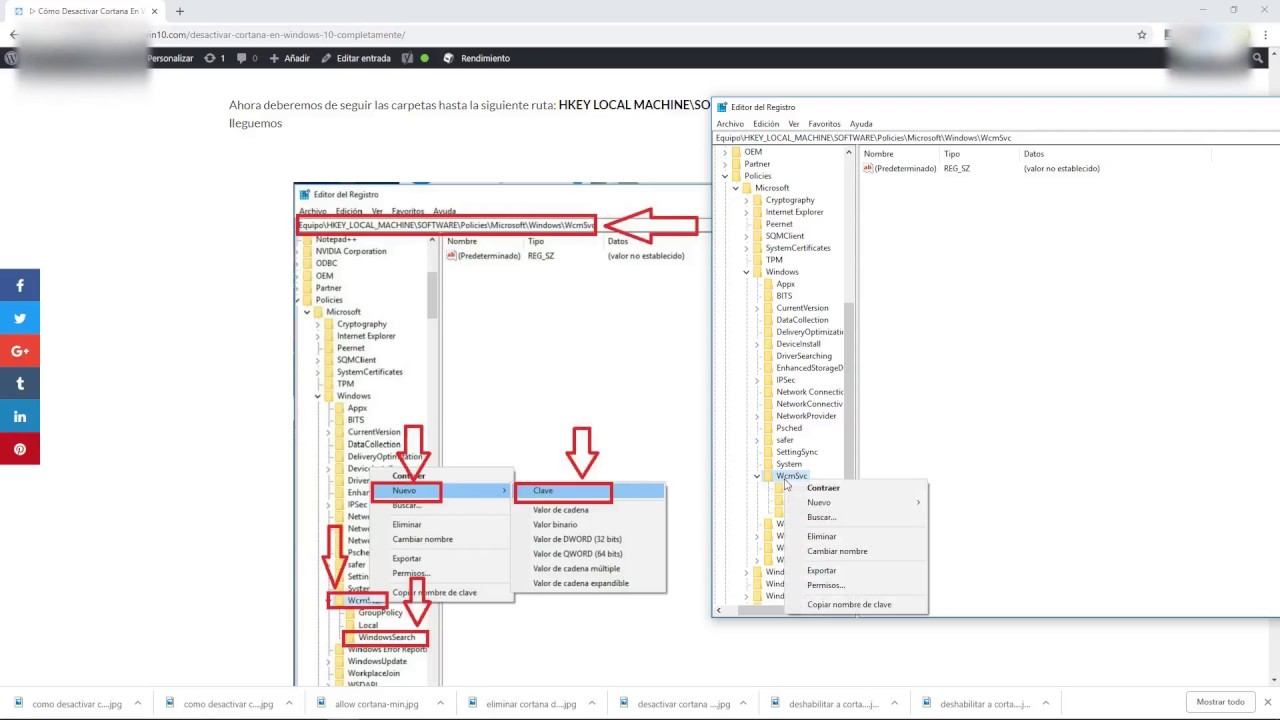Share the article on Twitter
1280x720 pixels.
19,318
